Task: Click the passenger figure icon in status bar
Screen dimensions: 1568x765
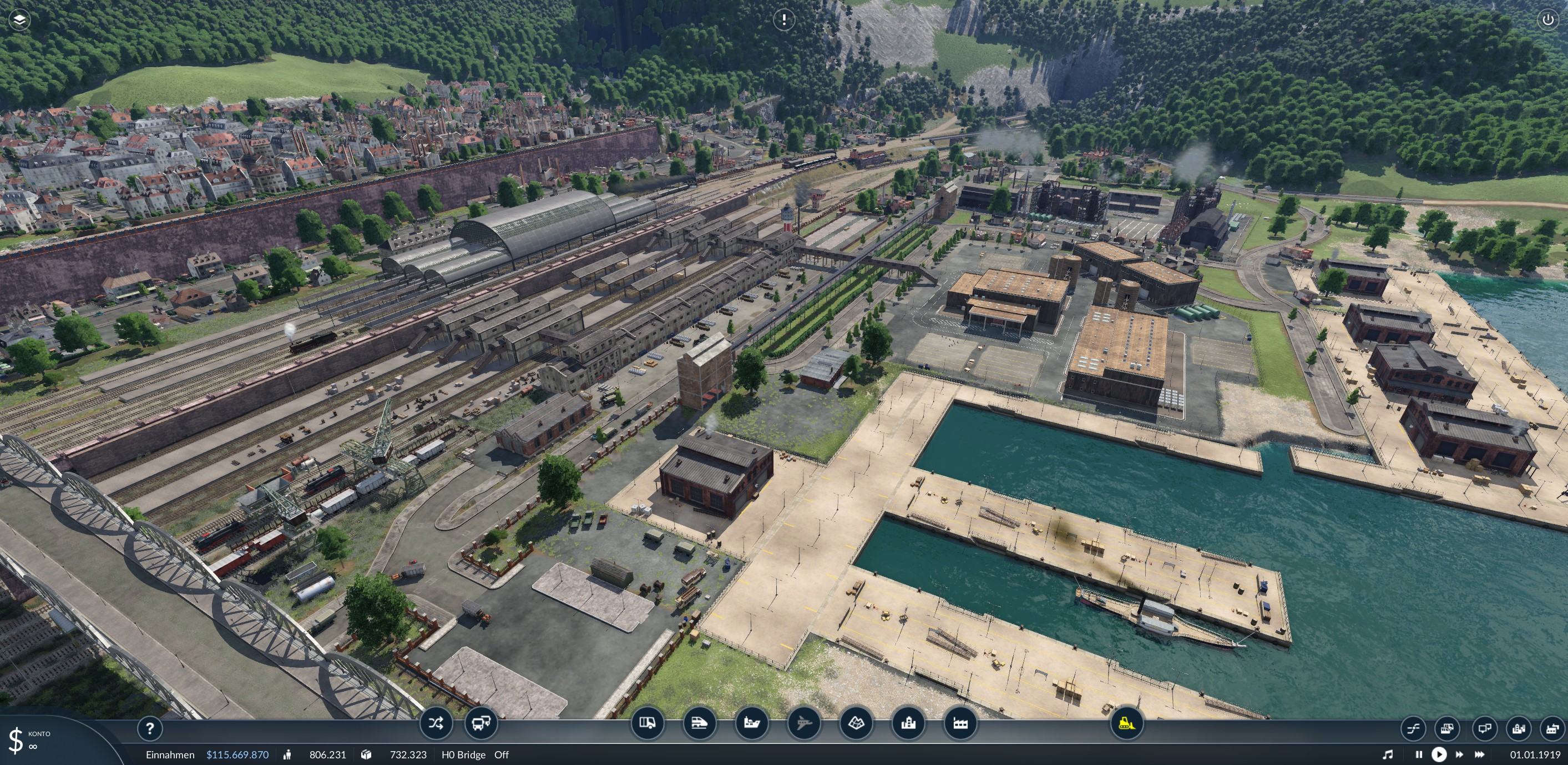Action: [x=287, y=754]
